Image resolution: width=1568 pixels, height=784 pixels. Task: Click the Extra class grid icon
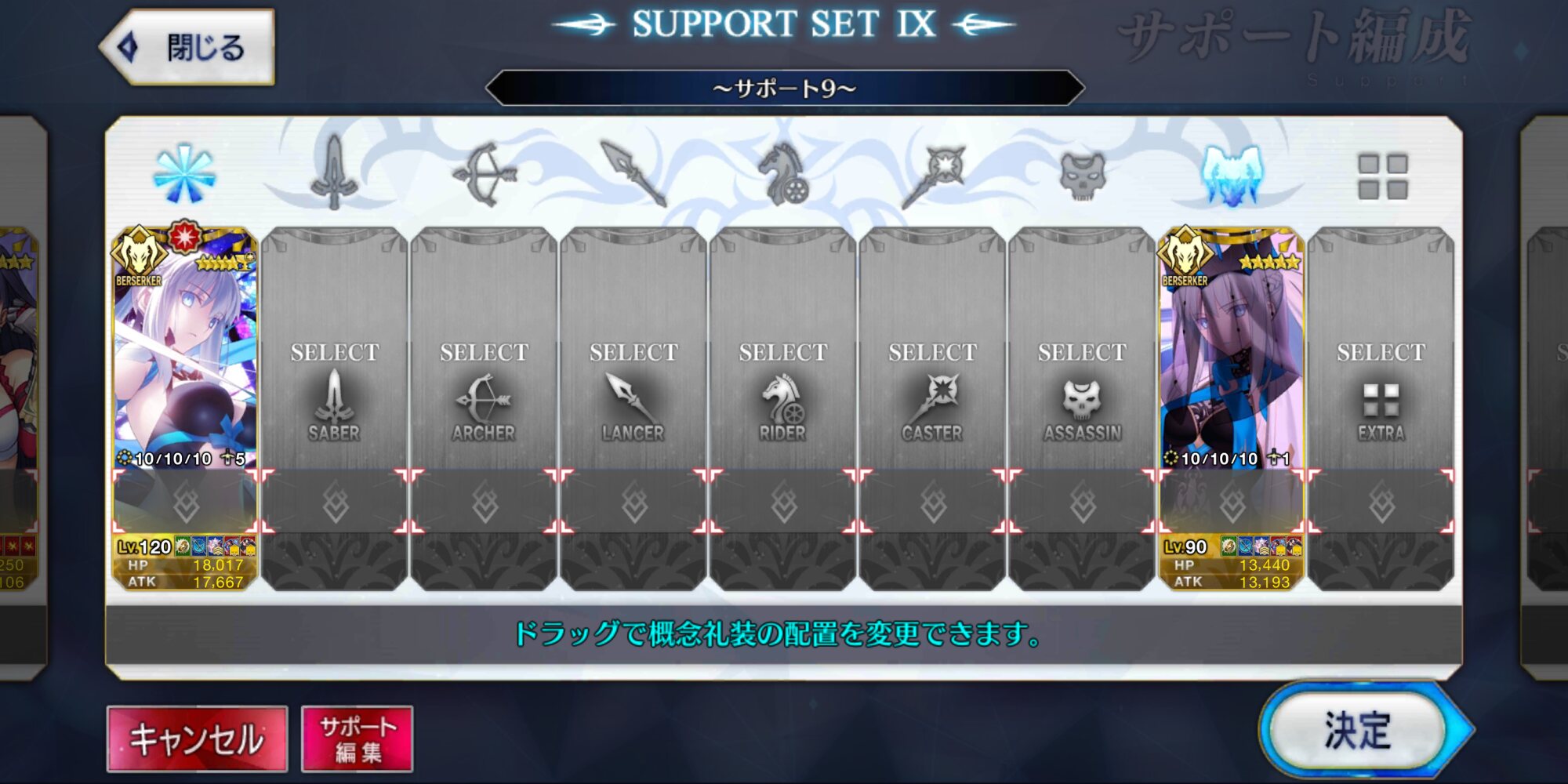1382,176
